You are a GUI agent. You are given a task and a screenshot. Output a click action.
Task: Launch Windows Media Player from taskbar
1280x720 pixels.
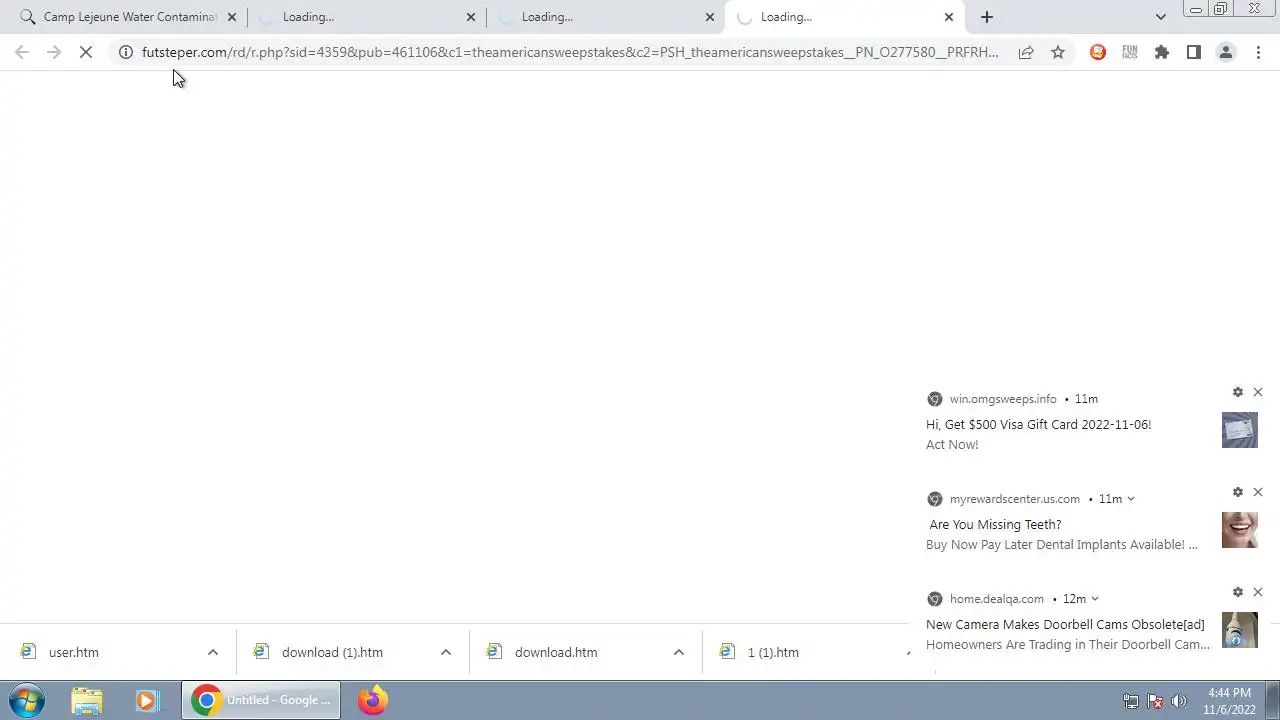click(x=147, y=701)
